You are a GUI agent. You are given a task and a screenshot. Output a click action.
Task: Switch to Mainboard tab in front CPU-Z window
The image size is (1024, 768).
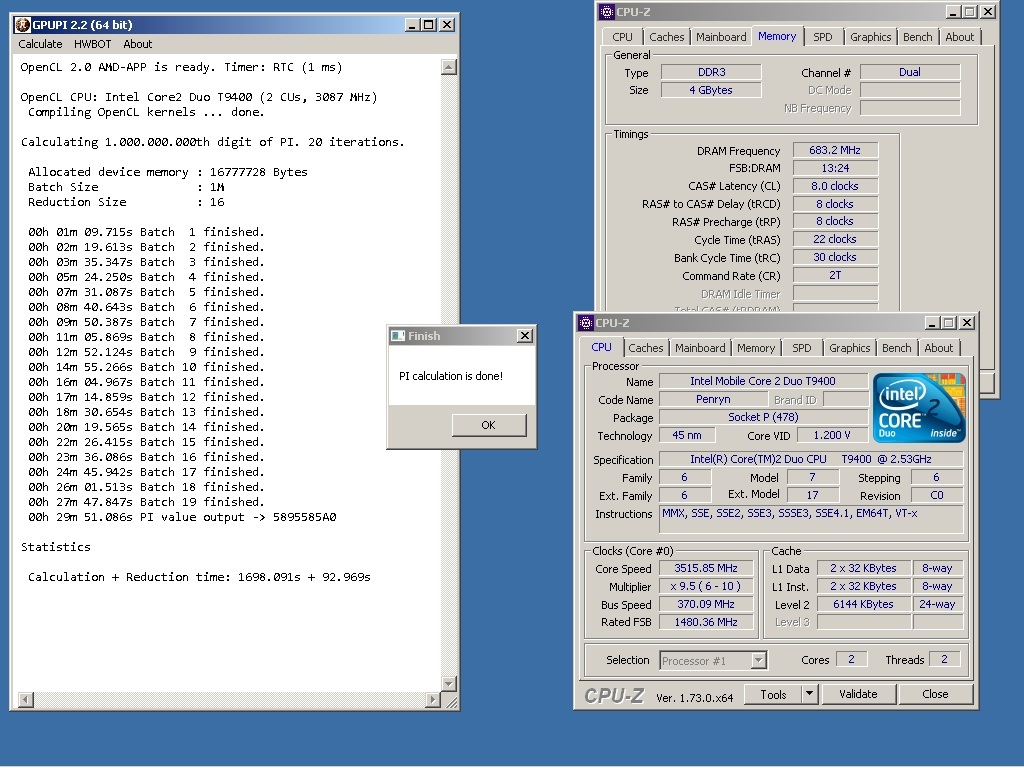pyautogui.click(x=700, y=348)
